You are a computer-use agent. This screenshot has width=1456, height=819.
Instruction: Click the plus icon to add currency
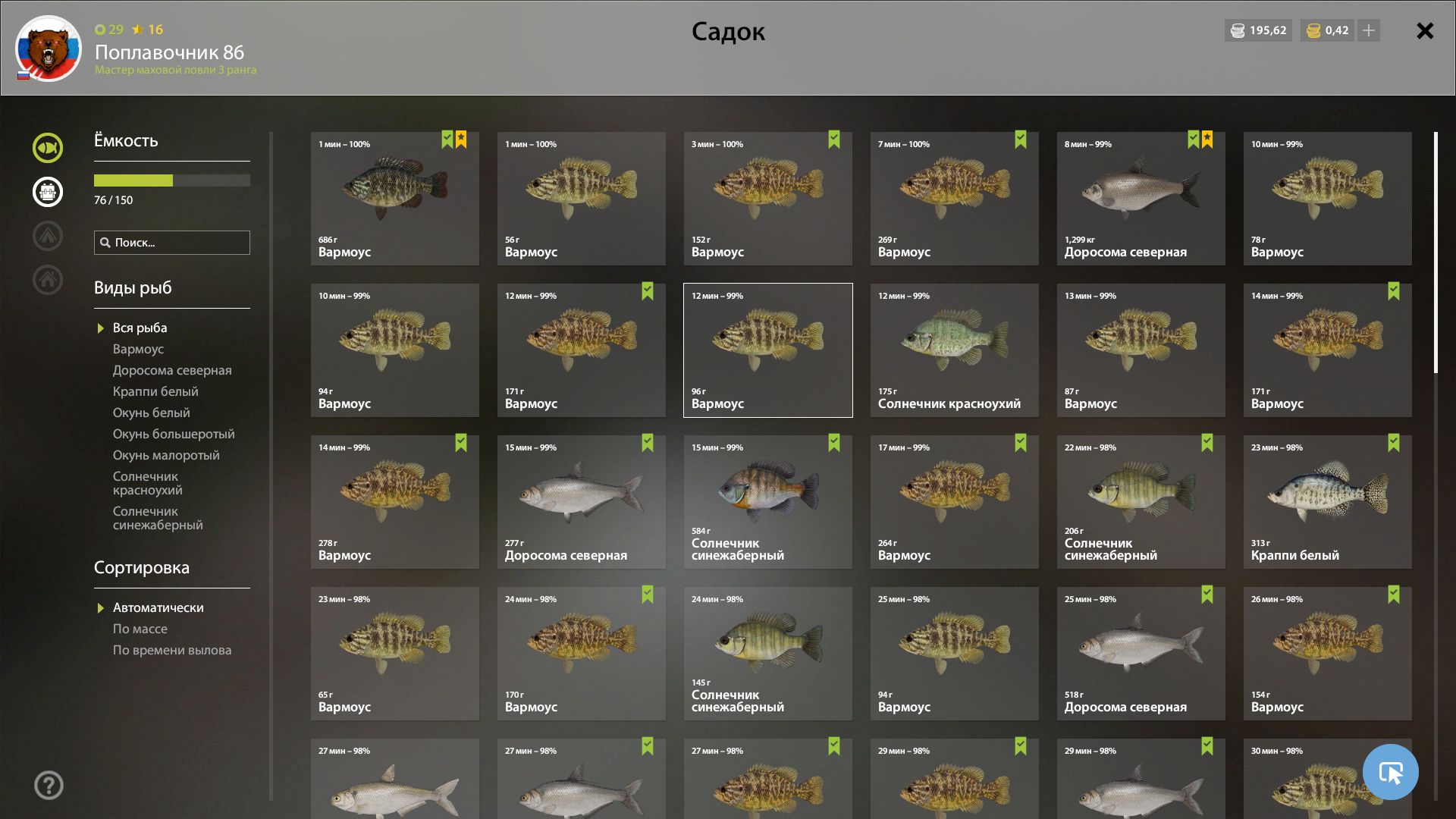(1369, 30)
